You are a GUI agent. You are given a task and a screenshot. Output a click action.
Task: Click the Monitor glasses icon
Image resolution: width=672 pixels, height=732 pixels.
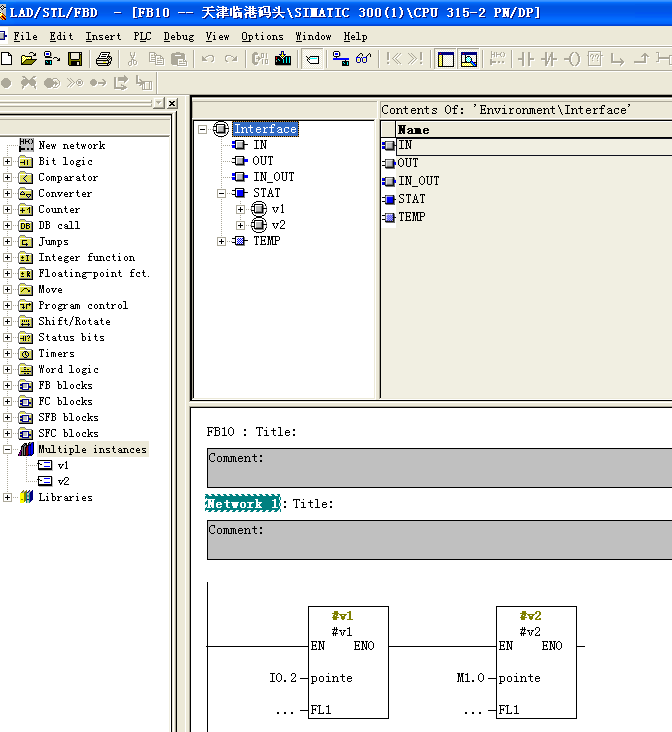click(x=363, y=59)
